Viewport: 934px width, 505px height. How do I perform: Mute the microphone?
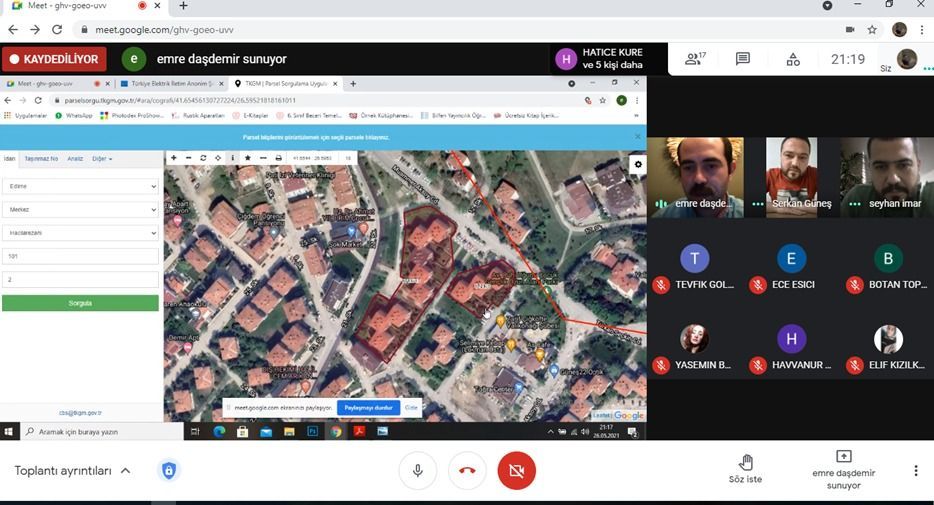(x=417, y=471)
